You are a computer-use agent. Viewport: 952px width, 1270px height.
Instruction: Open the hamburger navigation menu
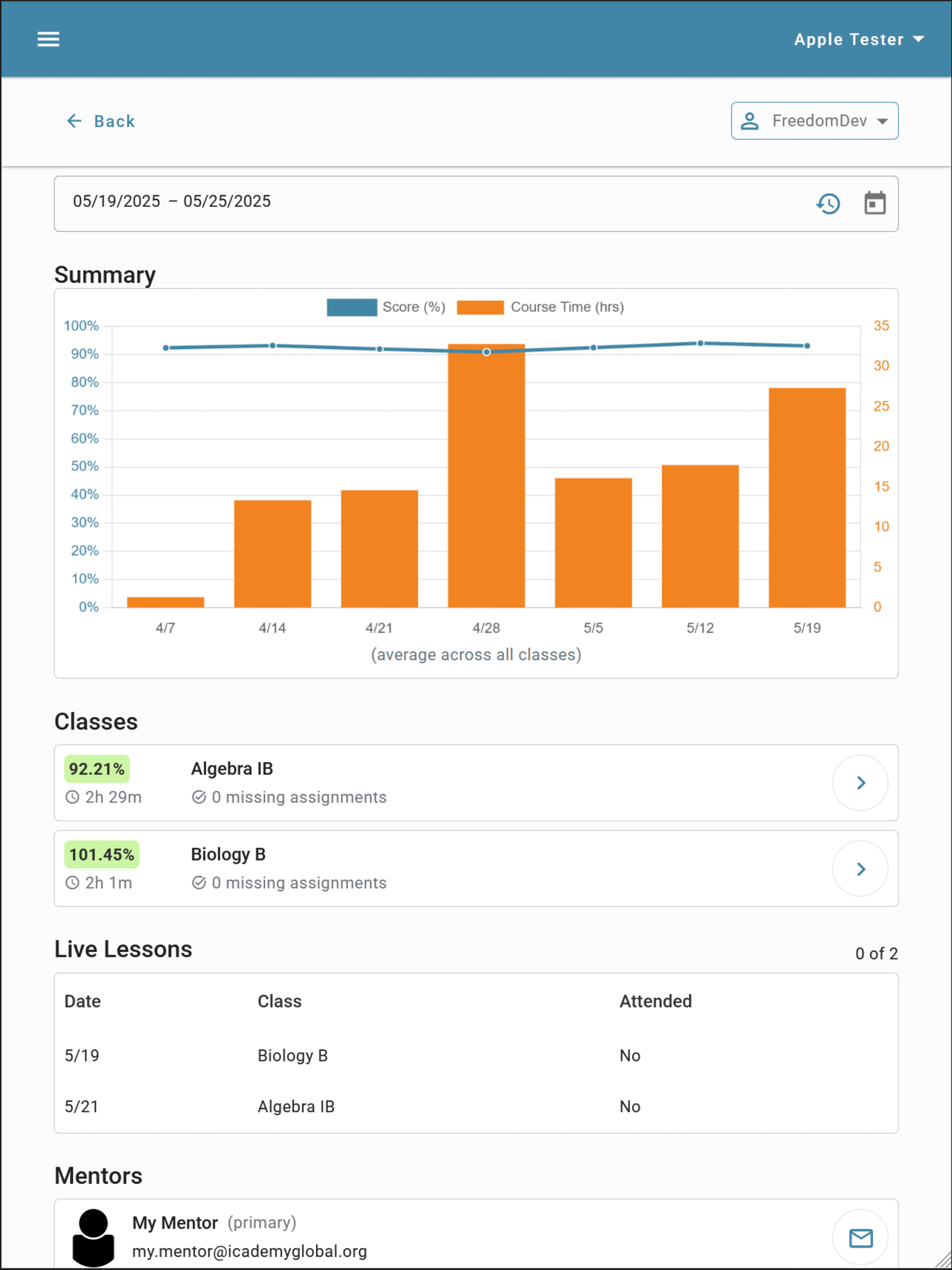tap(48, 39)
